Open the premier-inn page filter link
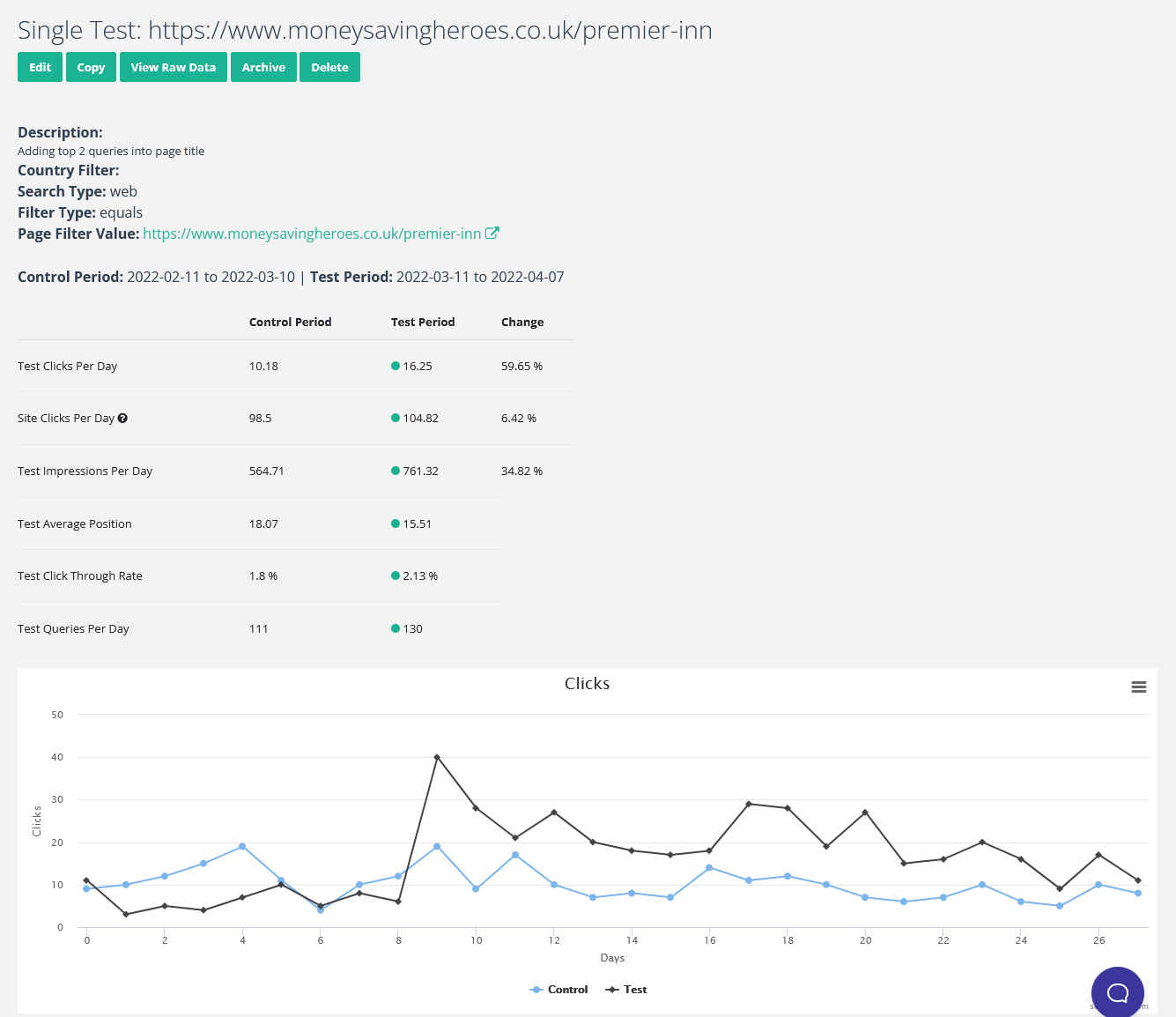Image resolution: width=1176 pixels, height=1017 pixels. [x=312, y=234]
